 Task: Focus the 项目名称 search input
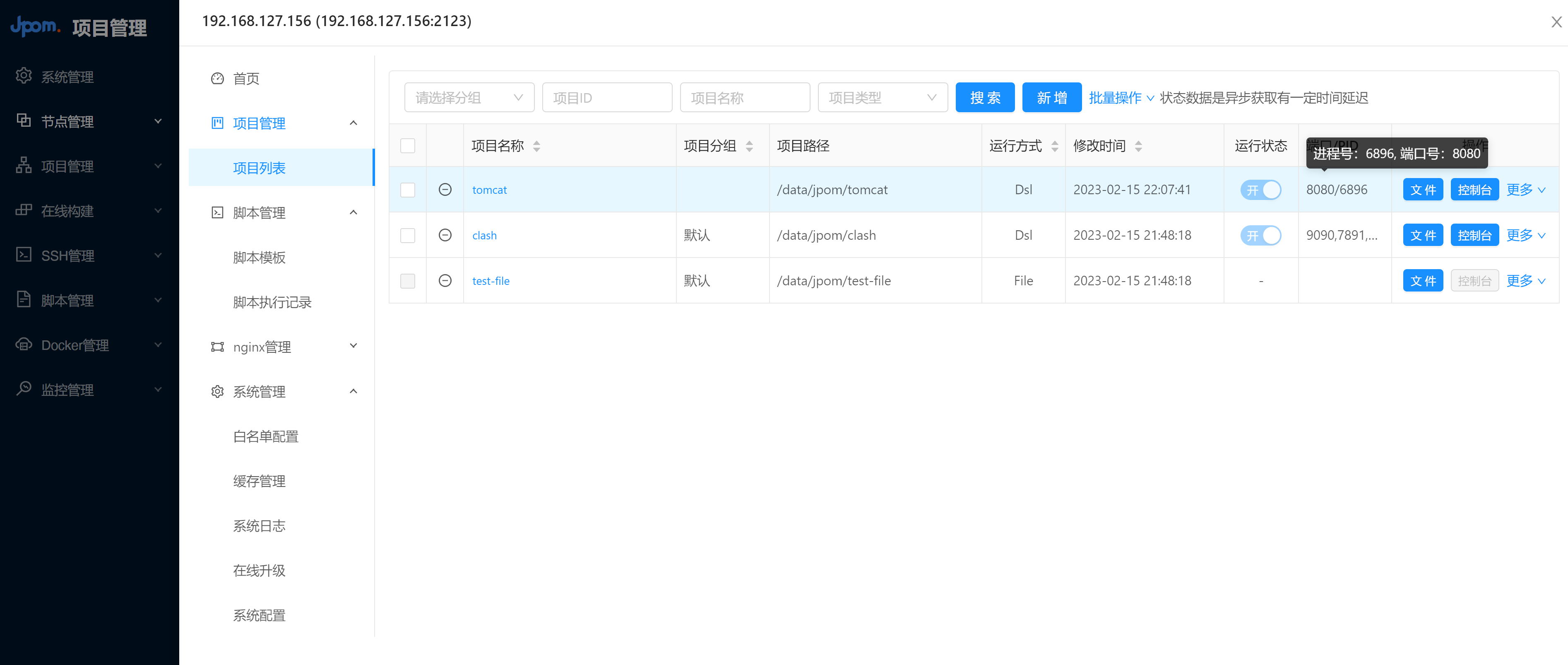point(744,97)
